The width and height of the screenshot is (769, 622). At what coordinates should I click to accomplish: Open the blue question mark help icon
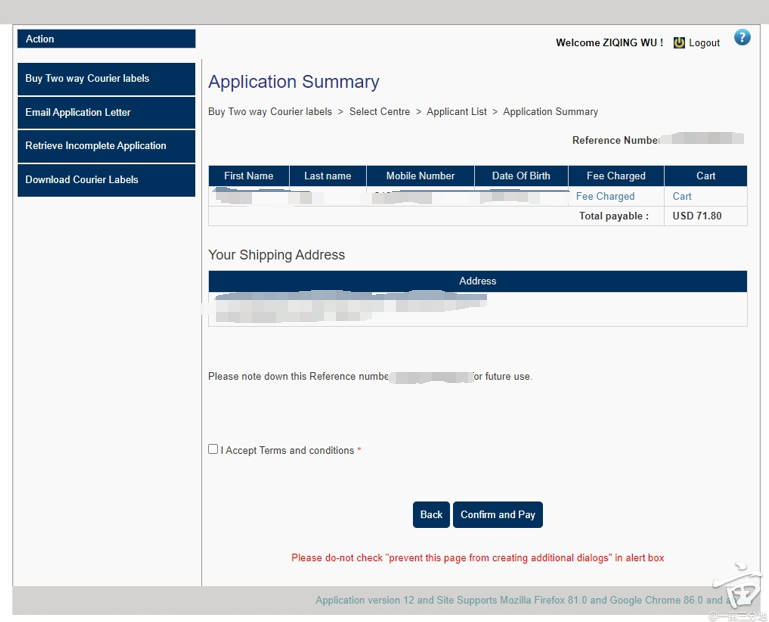click(742, 38)
